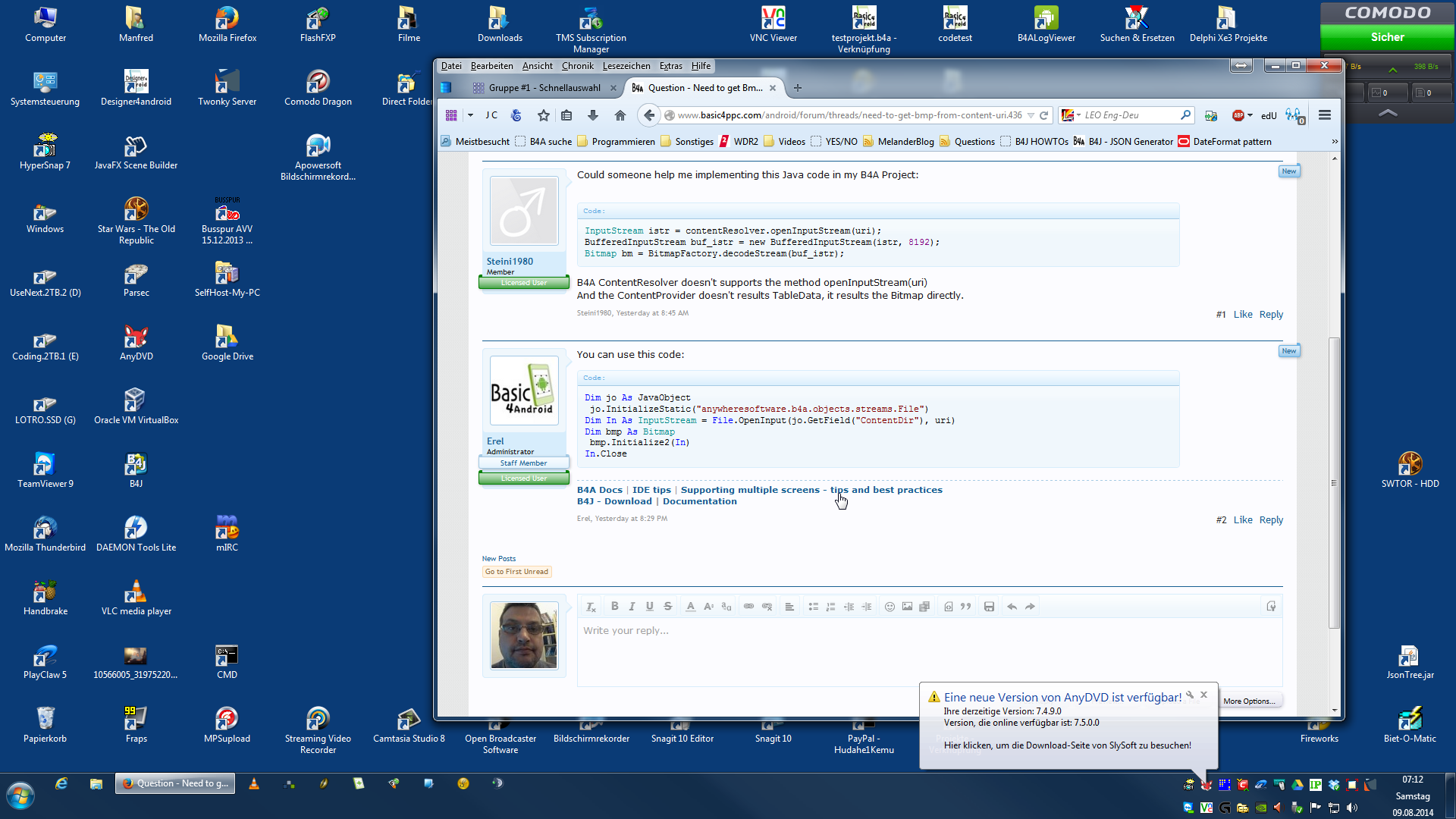Switch to Gruppe #1 - Schnellauswahl tab

click(544, 88)
